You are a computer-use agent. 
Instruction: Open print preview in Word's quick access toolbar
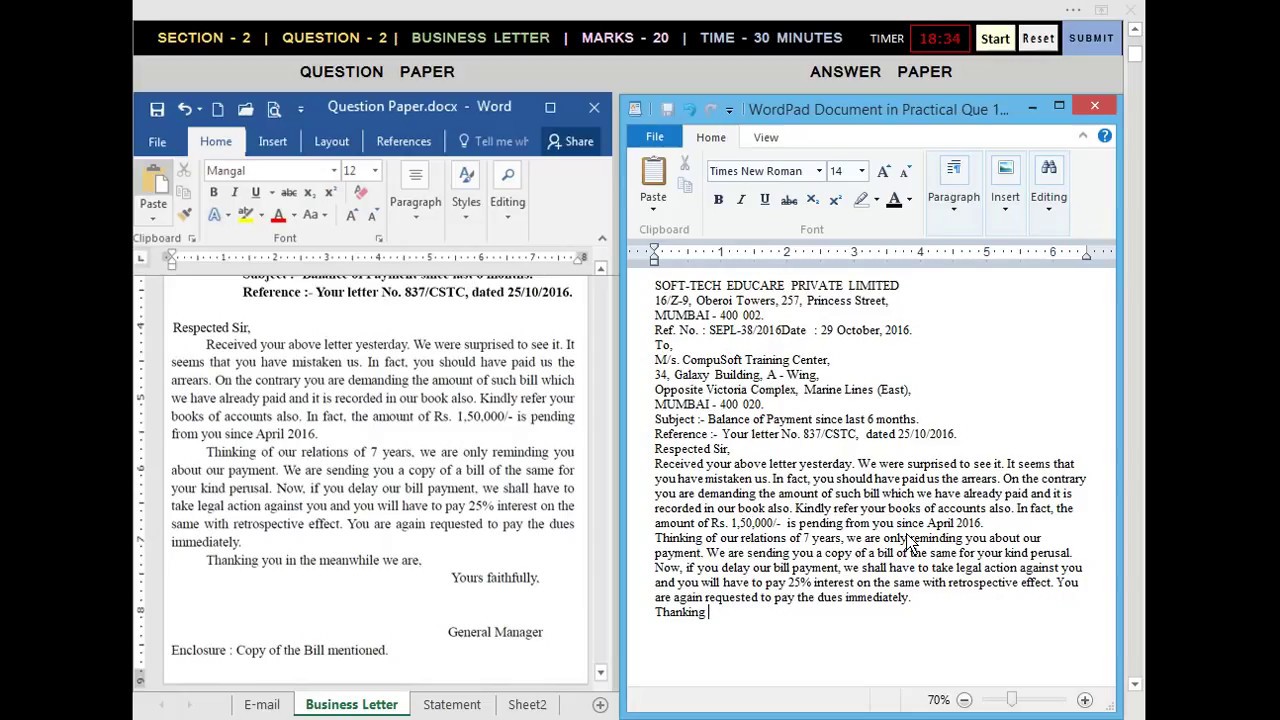(x=273, y=109)
